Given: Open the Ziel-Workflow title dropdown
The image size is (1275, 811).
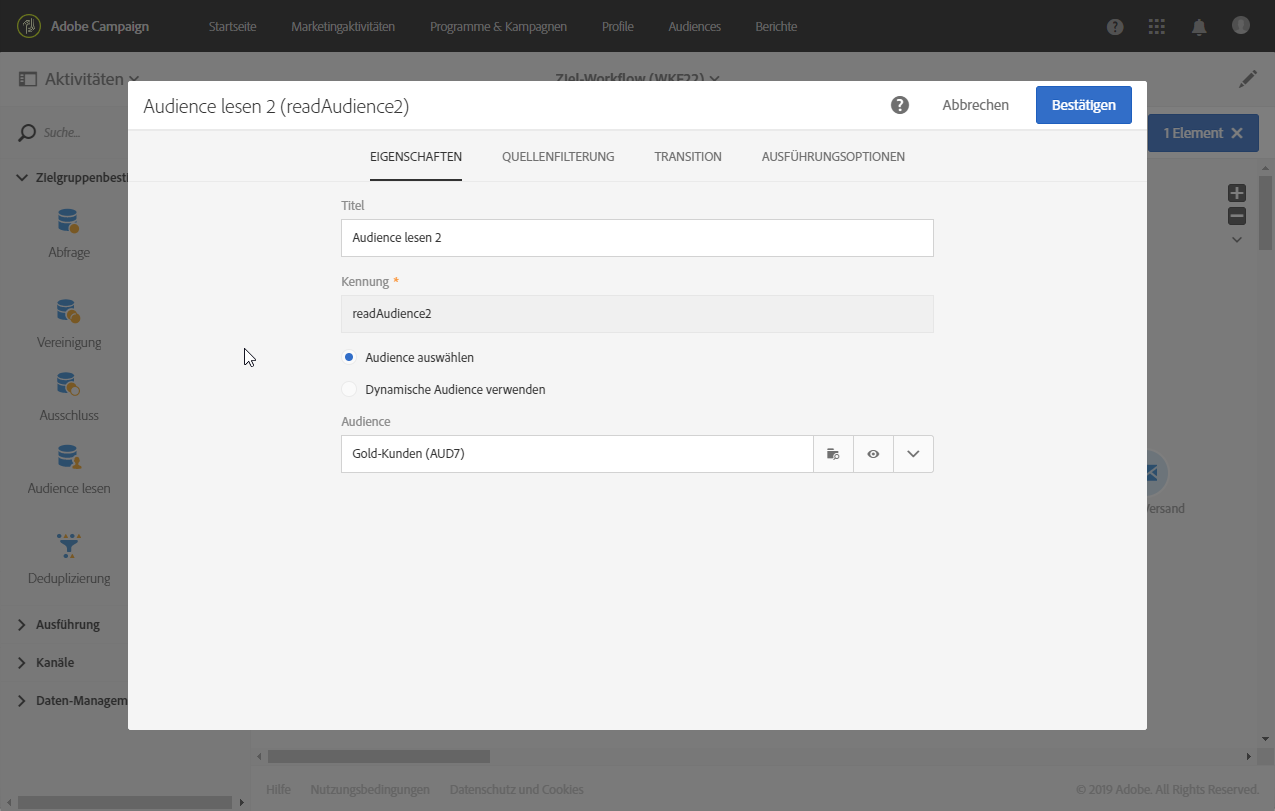Looking at the screenshot, I should click(x=714, y=78).
